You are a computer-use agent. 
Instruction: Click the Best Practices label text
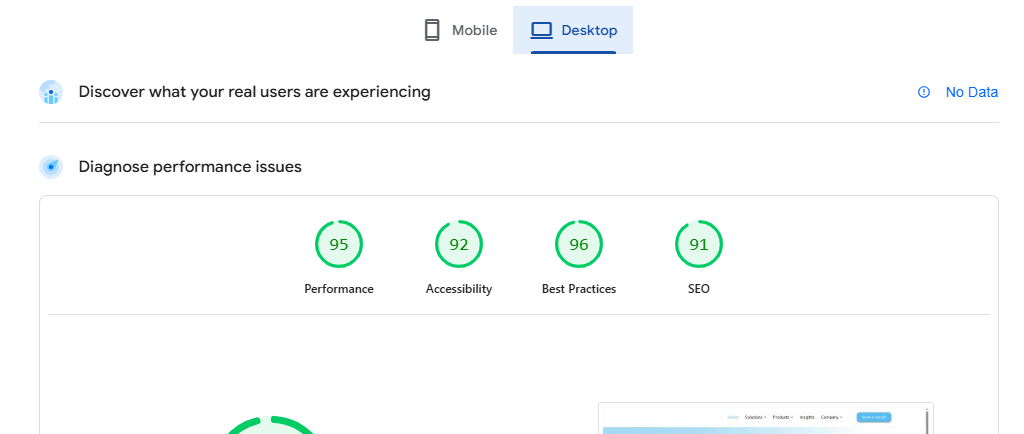click(579, 289)
